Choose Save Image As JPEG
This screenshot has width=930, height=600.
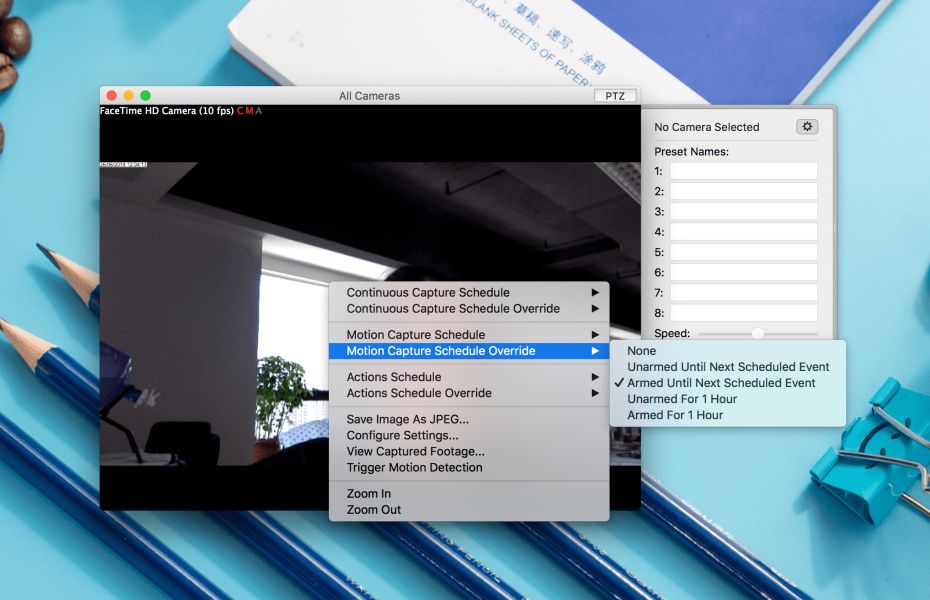click(x=469, y=419)
